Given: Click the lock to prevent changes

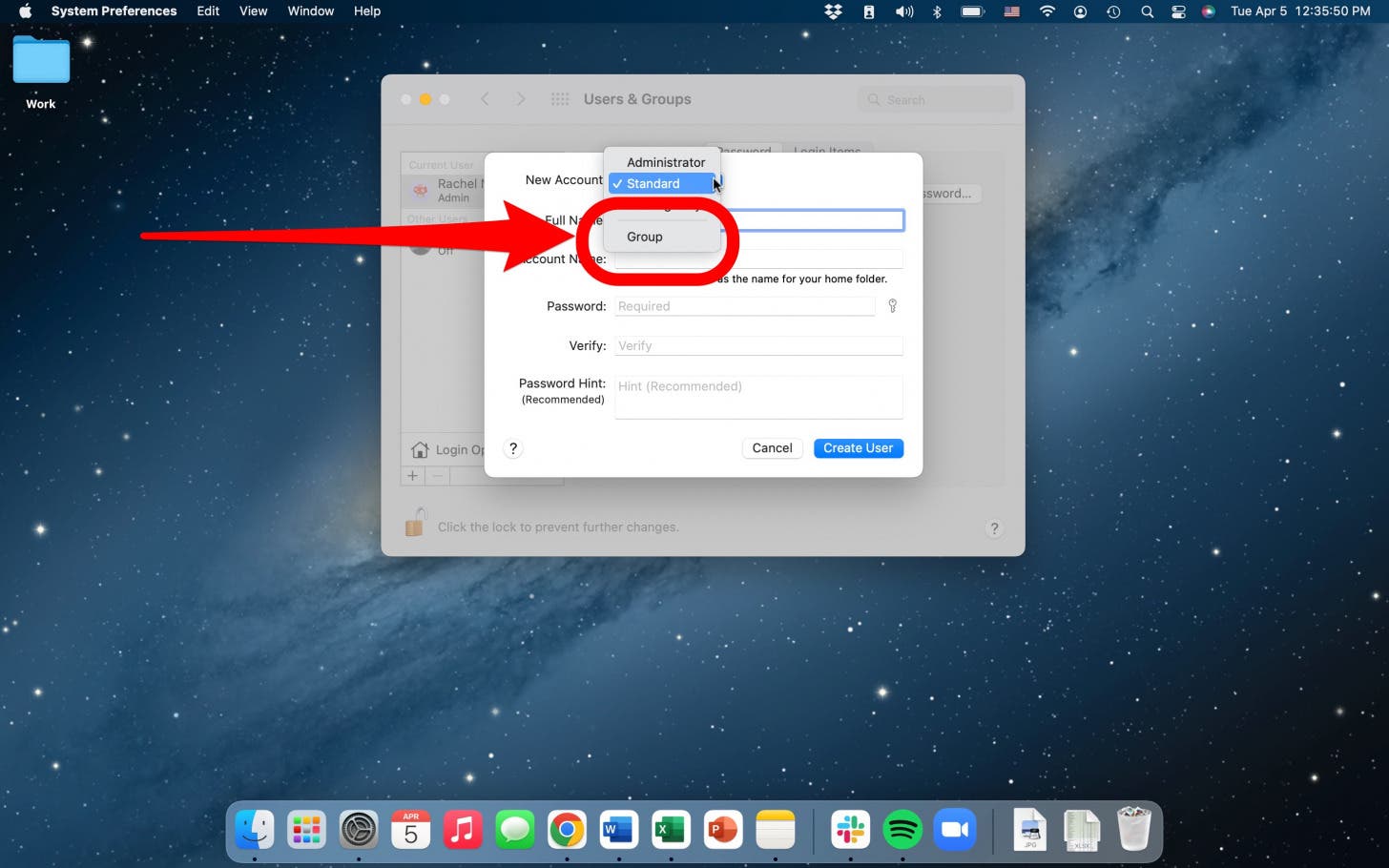Looking at the screenshot, I should 414,523.
